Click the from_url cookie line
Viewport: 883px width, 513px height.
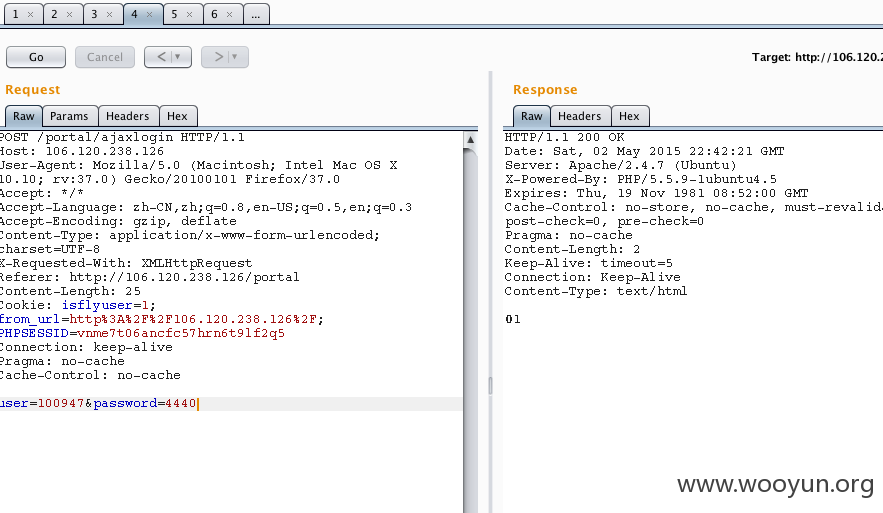coord(162,319)
